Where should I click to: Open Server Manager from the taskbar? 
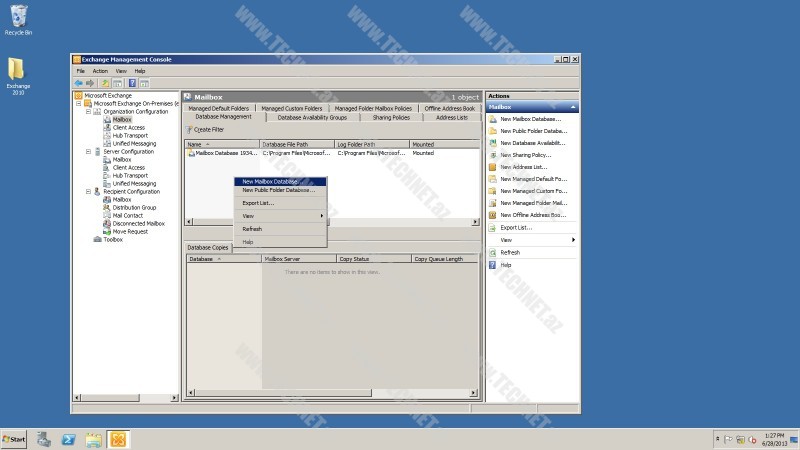coord(44,439)
